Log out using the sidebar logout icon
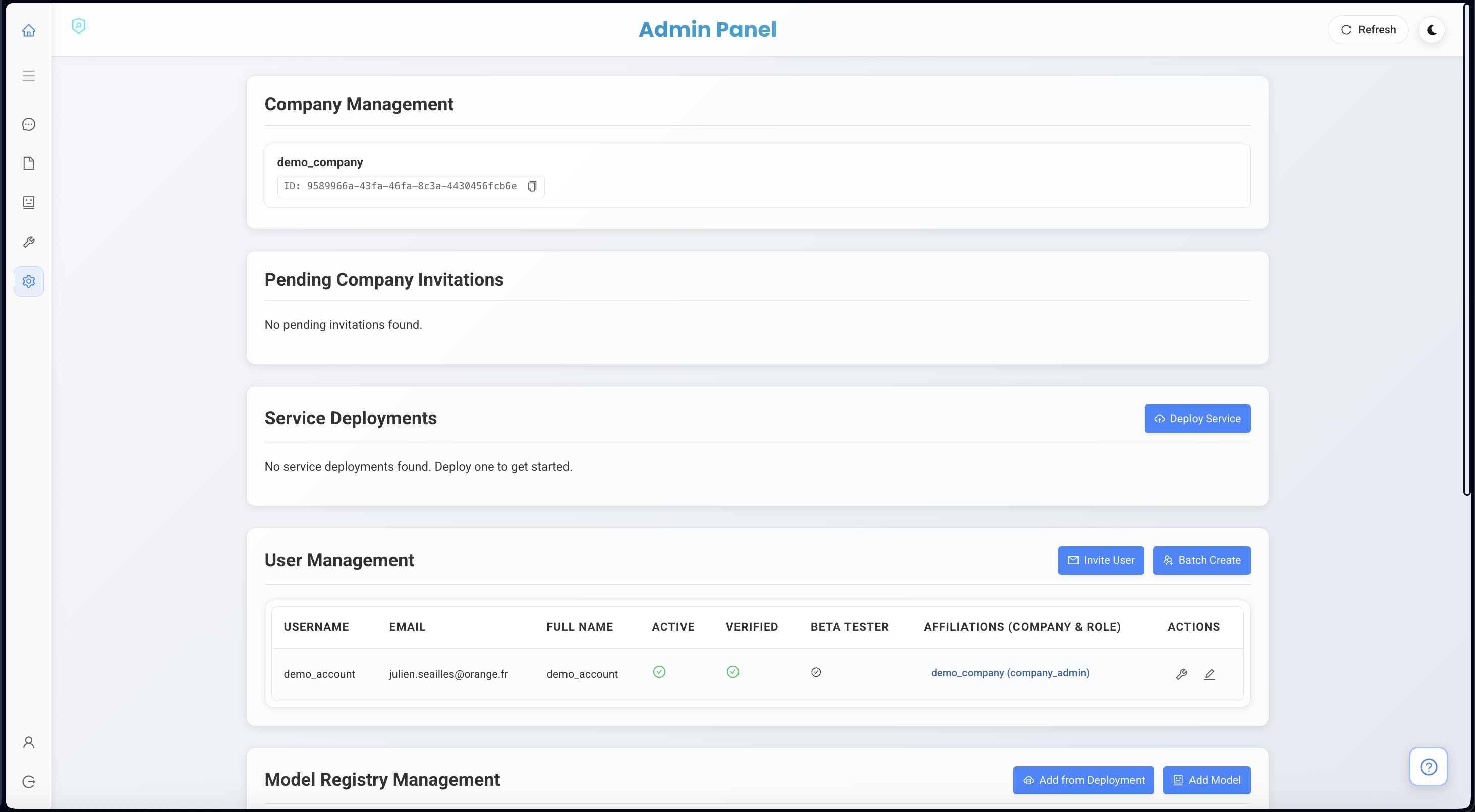Image resolution: width=1475 pixels, height=812 pixels. click(29, 781)
